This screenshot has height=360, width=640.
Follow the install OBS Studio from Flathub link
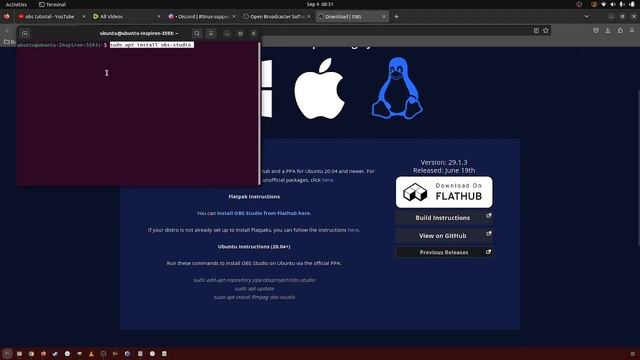[264, 213]
